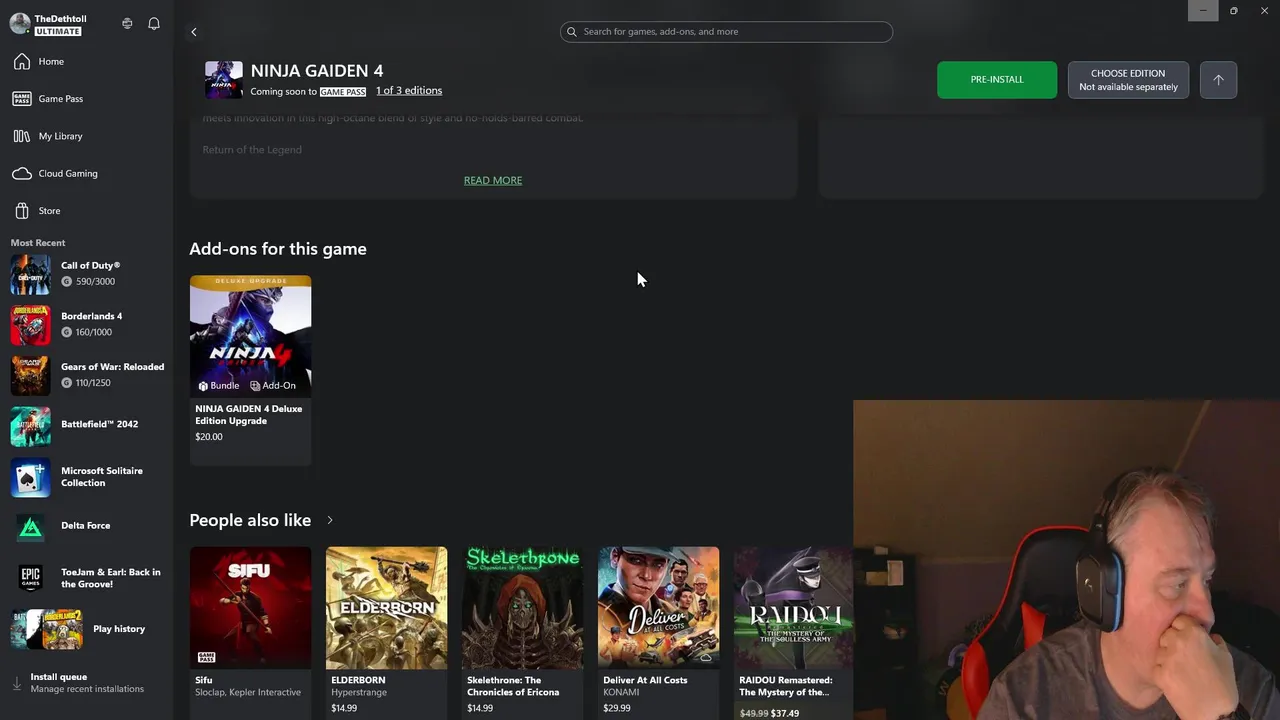Open TheDethtoll profile avatar
The height and width of the screenshot is (720, 1280).
(x=20, y=23)
